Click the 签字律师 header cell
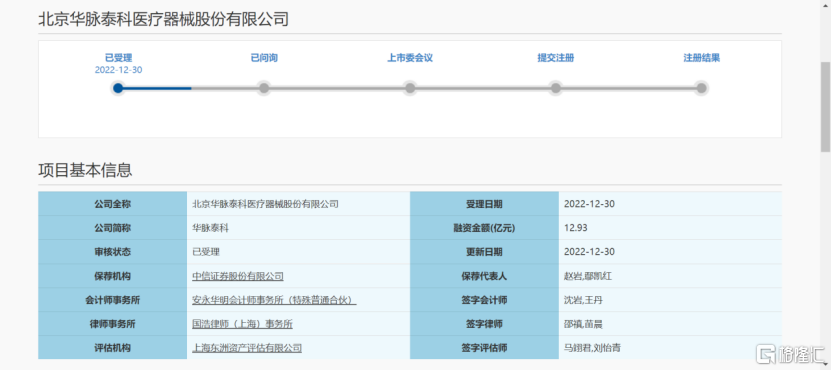This screenshot has height=371, width=831. point(484,324)
